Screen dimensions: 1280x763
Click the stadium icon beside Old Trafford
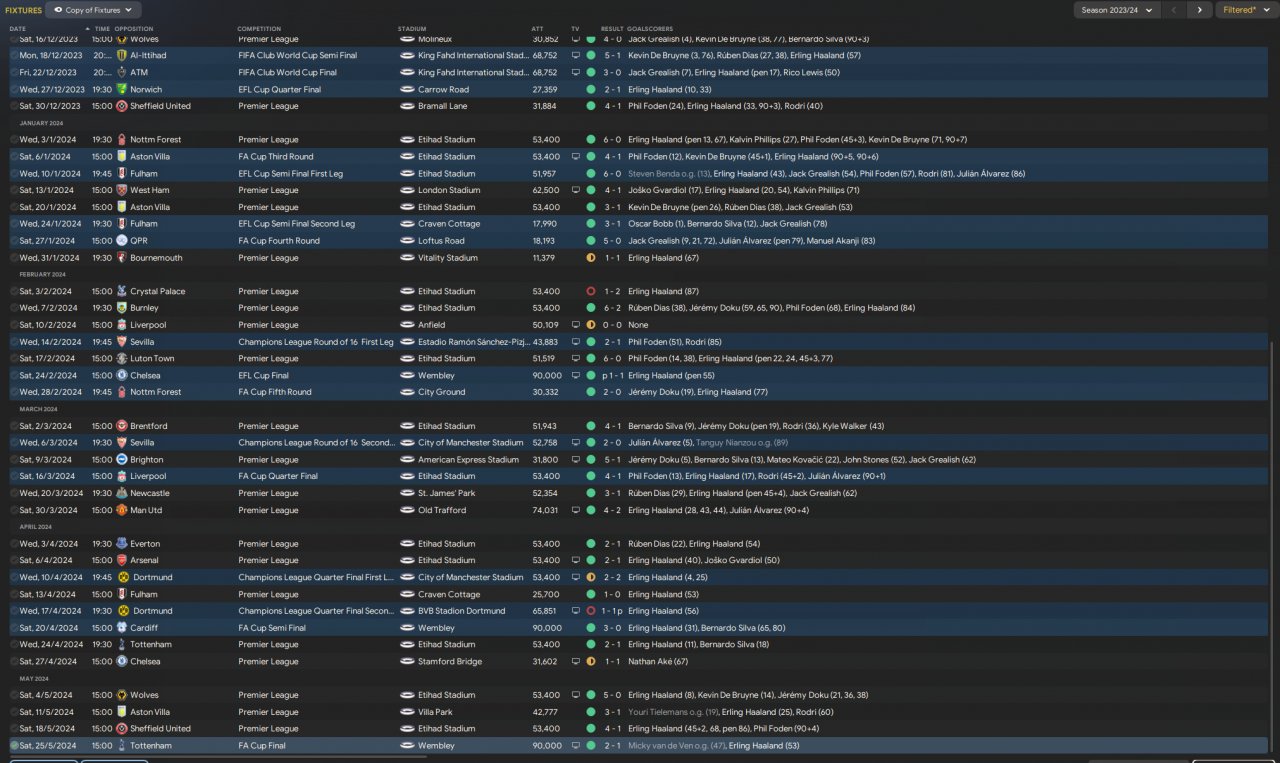point(407,510)
